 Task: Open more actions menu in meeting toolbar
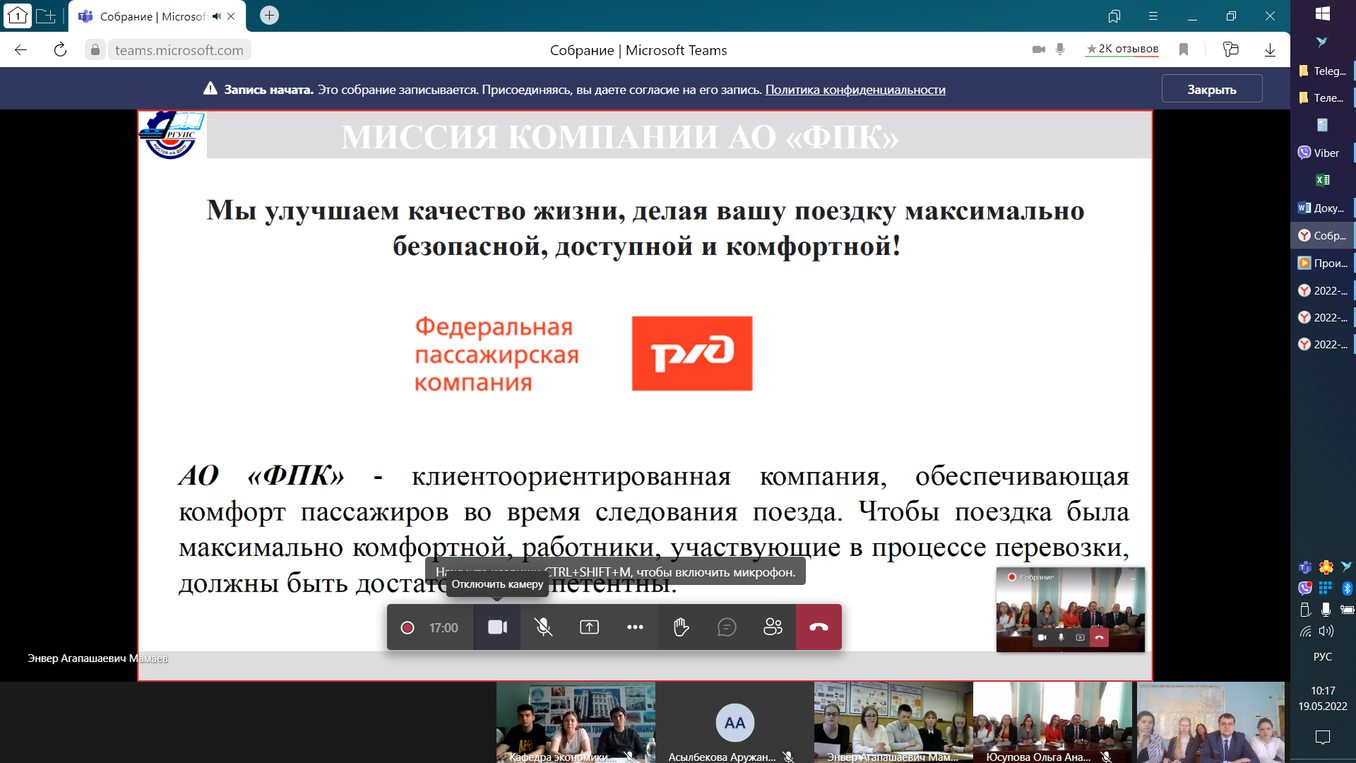[x=635, y=627]
